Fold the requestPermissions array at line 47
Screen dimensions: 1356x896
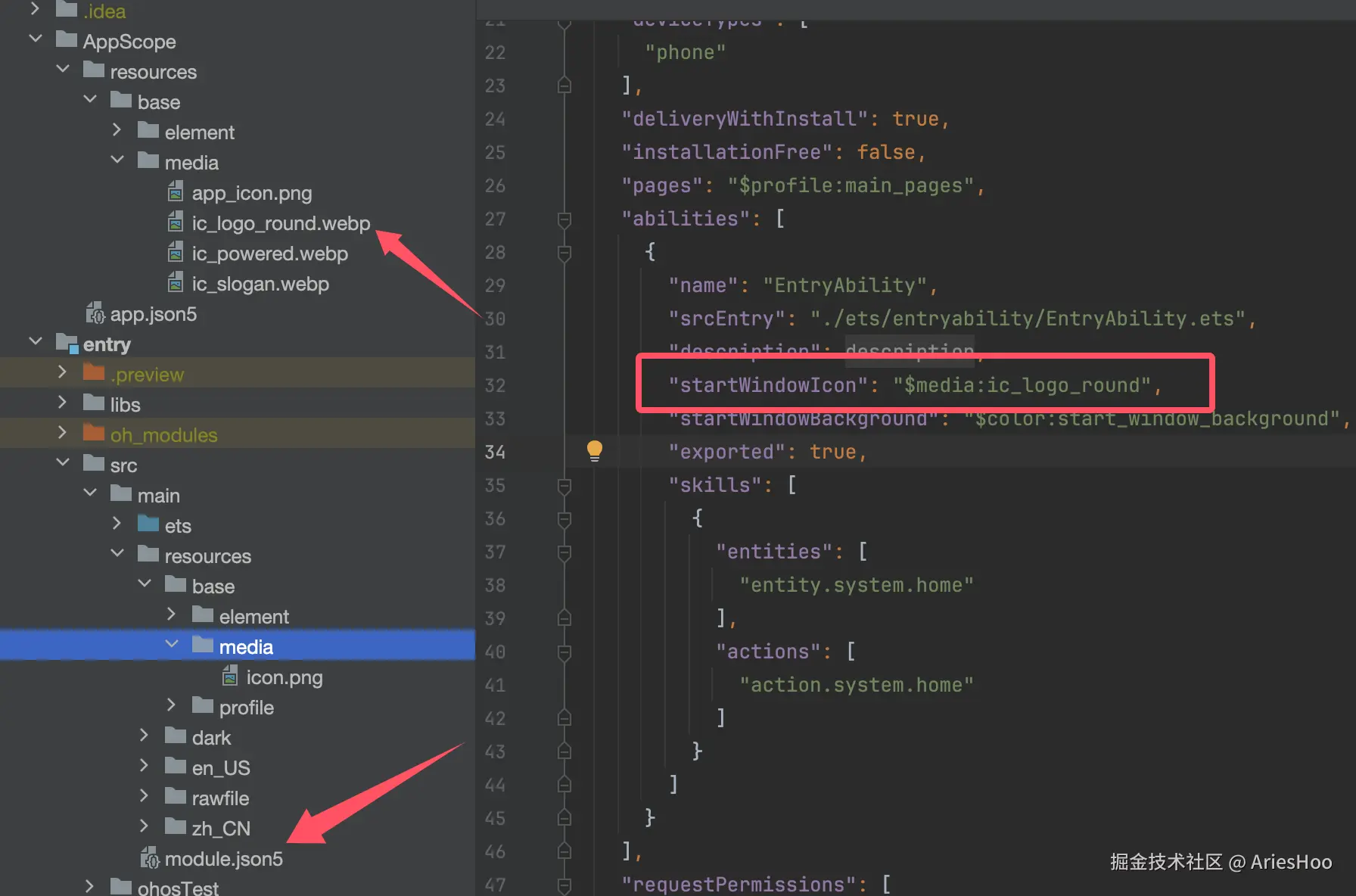[564, 885]
